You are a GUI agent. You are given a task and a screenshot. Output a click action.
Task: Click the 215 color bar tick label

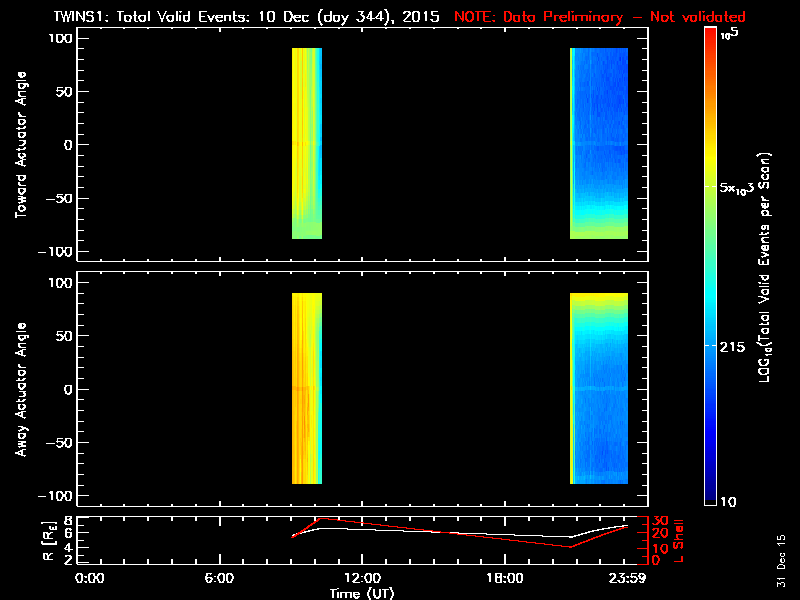[736, 346]
